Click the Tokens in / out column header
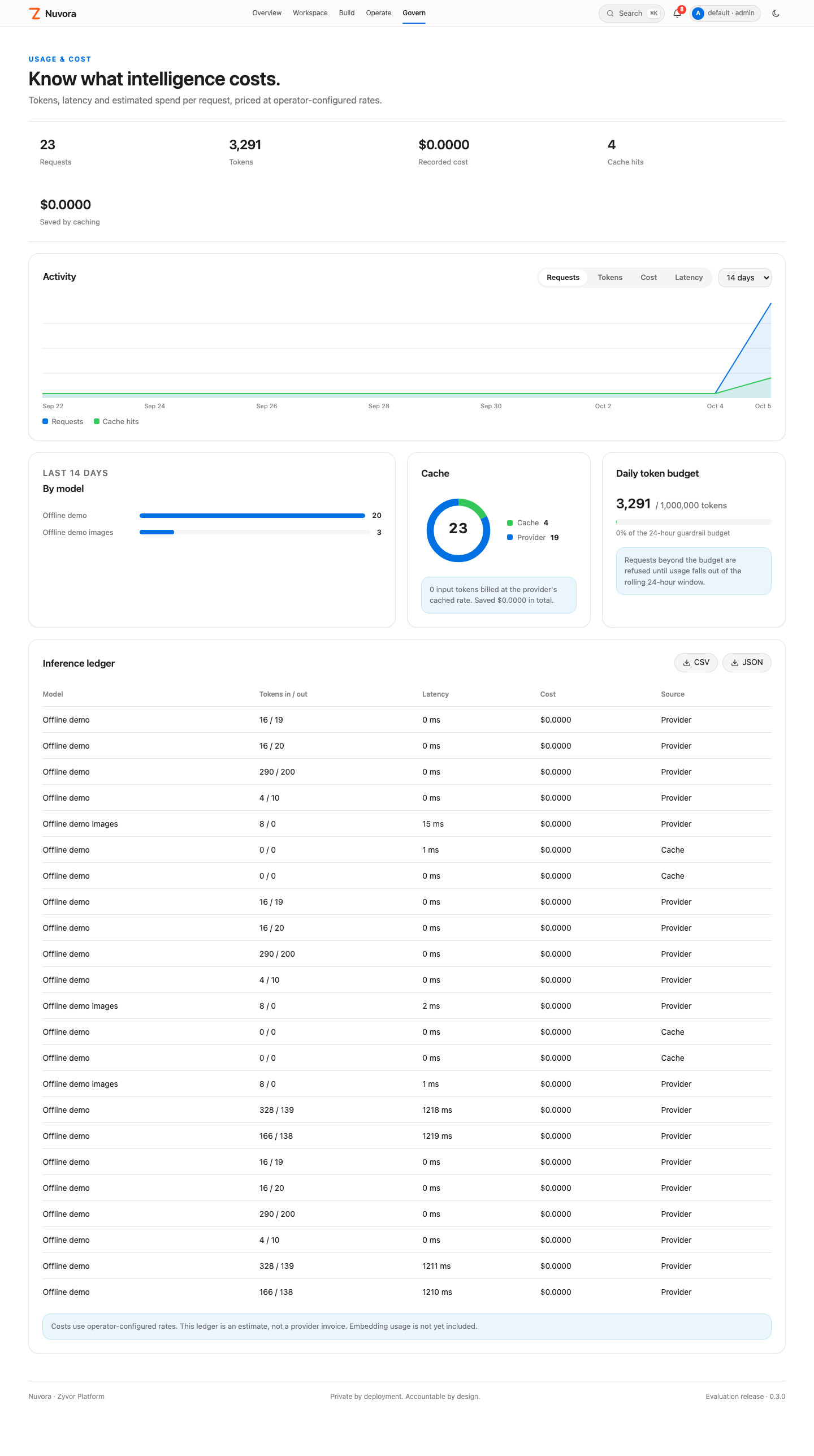The image size is (814, 1456). 283,694
